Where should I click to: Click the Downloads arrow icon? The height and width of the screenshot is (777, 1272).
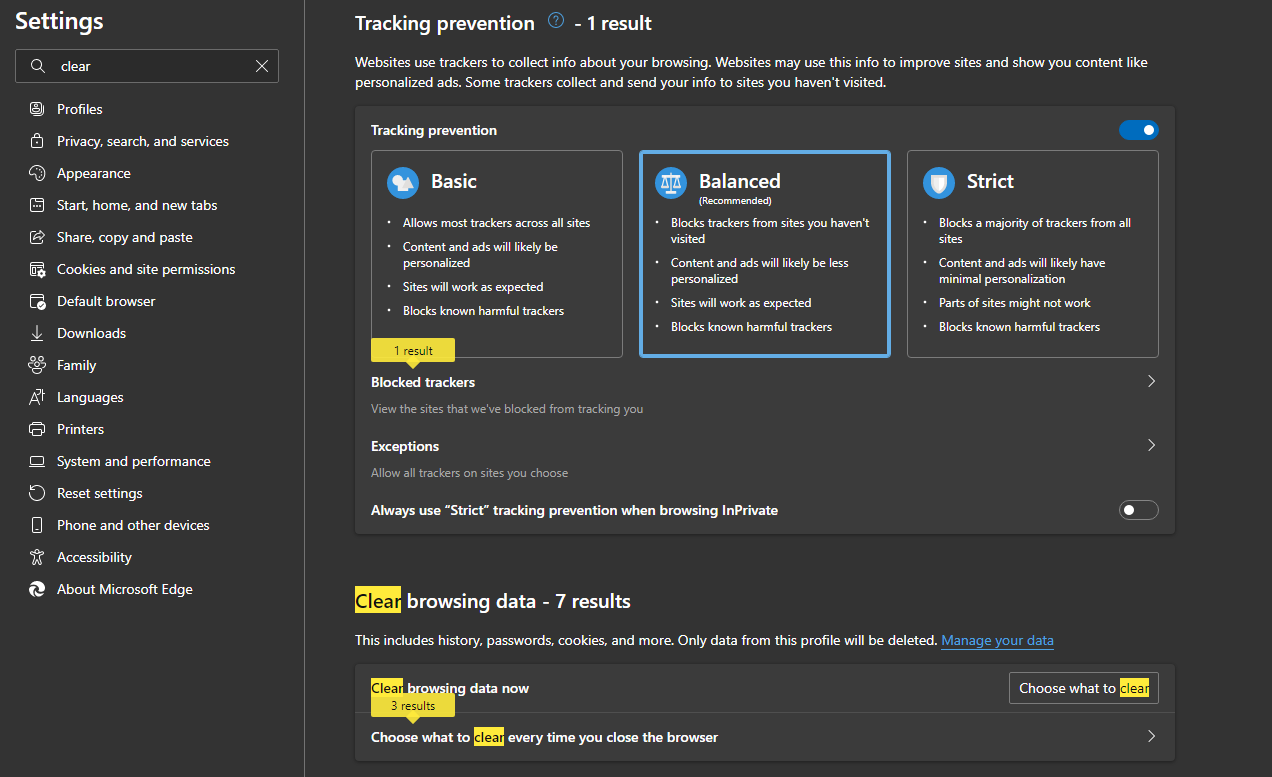coord(37,333)
